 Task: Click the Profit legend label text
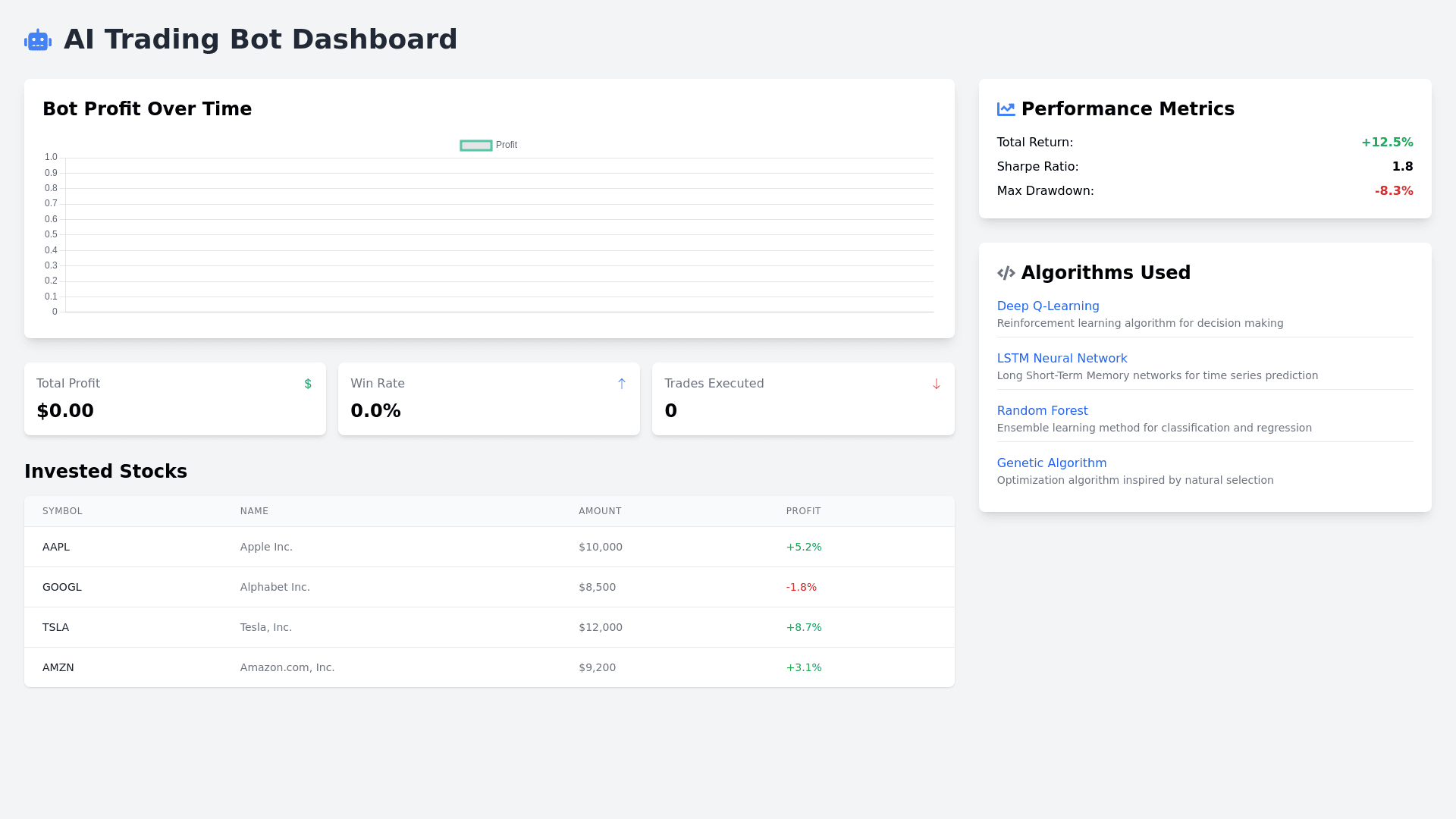coord(507,146)
